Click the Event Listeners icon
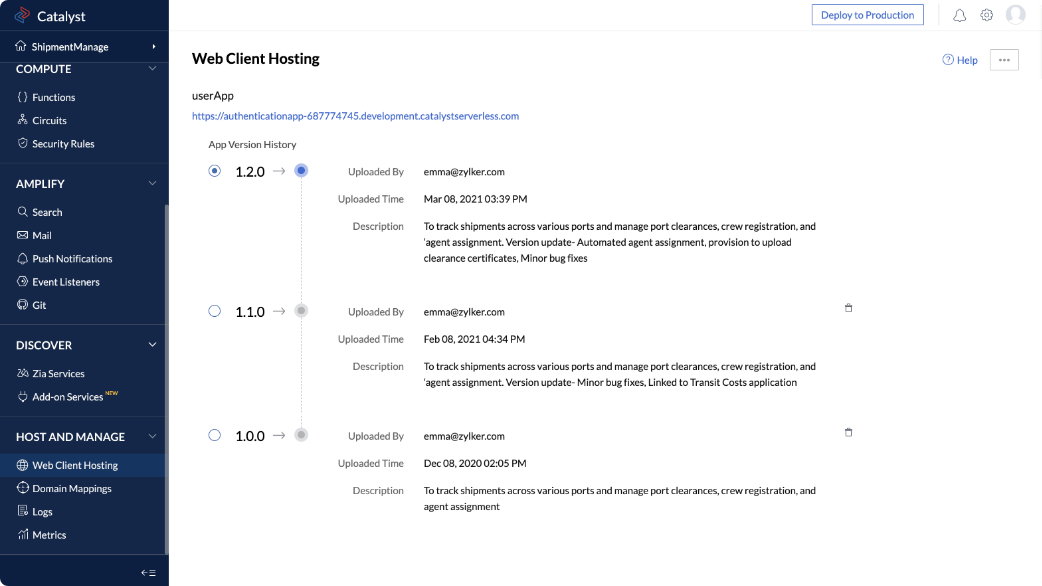Viewport: 1042px width, 586px height. (23, 281)
